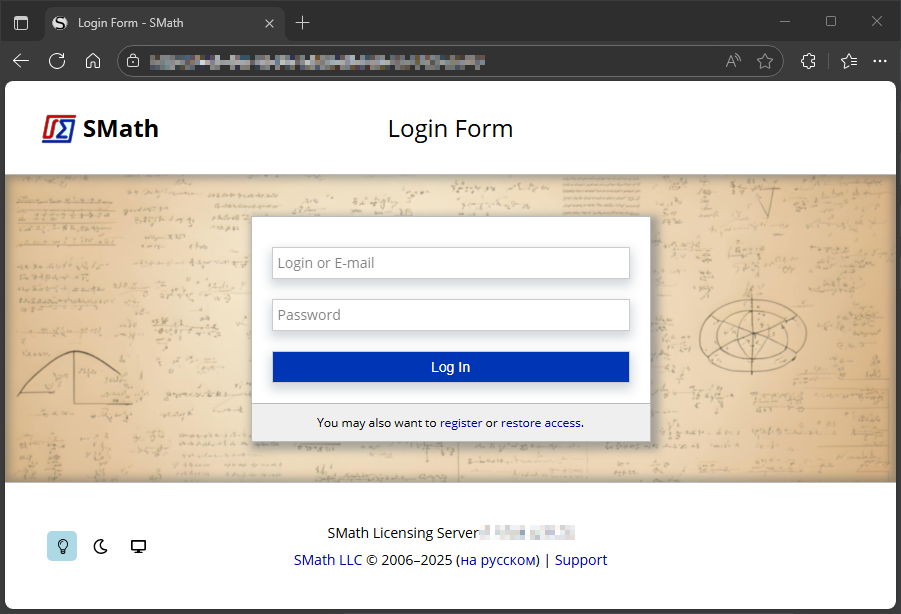The width and height of the screenshot is (901, 614).
Task: Click the SMath Licensing Server text
Action: (x=403, y=533)
